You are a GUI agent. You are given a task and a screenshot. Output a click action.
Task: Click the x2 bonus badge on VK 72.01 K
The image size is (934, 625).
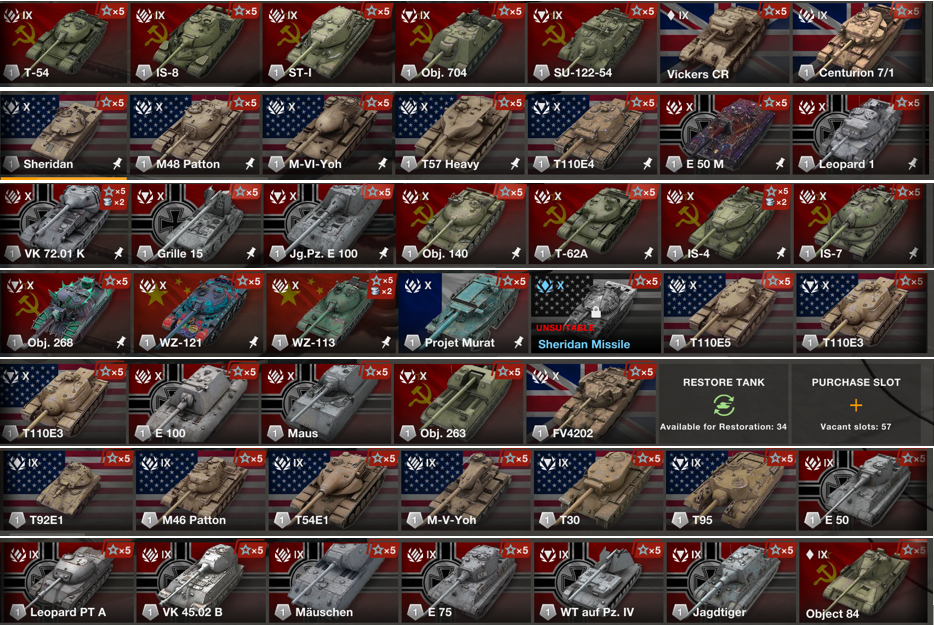click(x=114, y=202)
